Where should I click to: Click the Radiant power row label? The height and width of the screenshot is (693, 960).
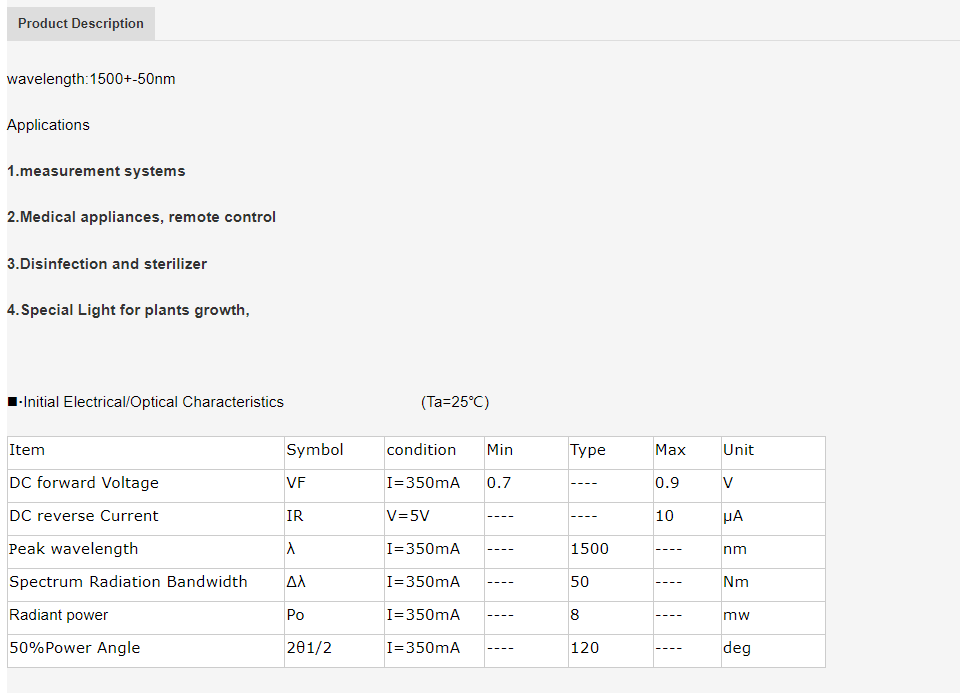pyautogui.click(x=59, y=615)
